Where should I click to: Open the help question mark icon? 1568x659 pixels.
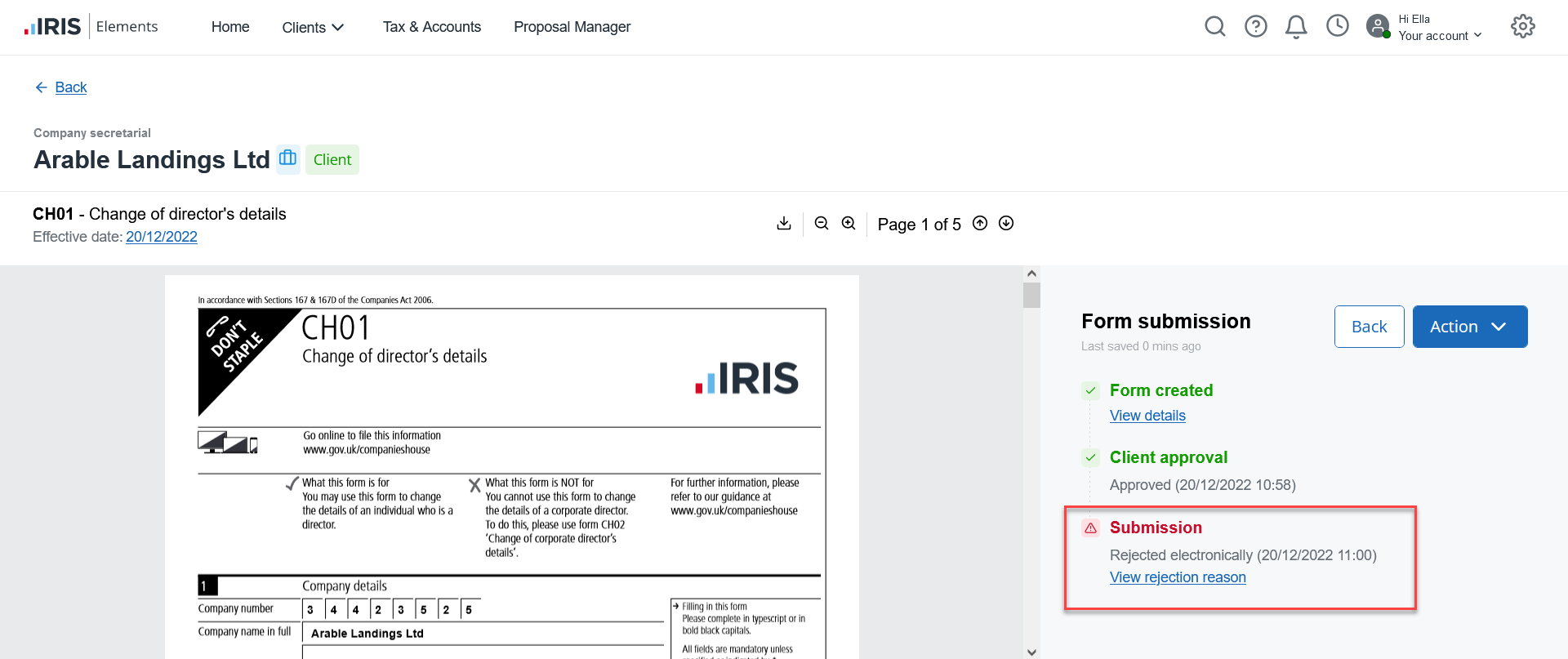click(1255, 27)
